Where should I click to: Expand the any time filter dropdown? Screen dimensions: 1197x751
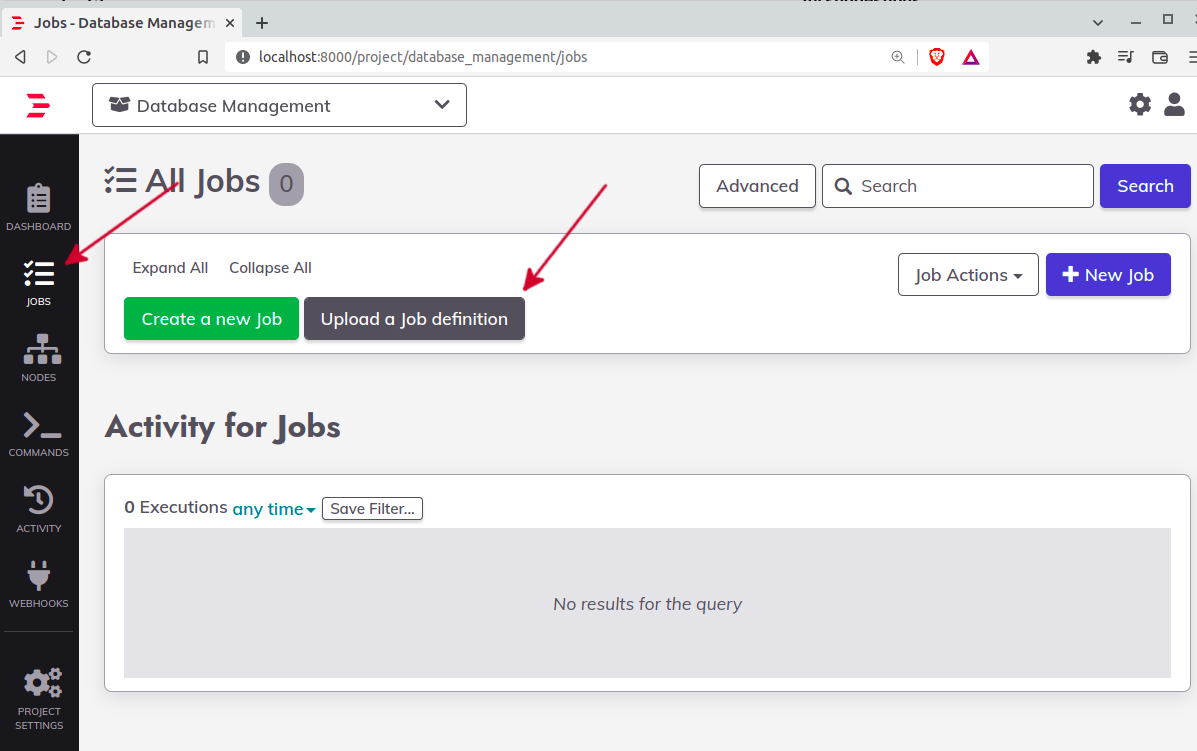274,509
